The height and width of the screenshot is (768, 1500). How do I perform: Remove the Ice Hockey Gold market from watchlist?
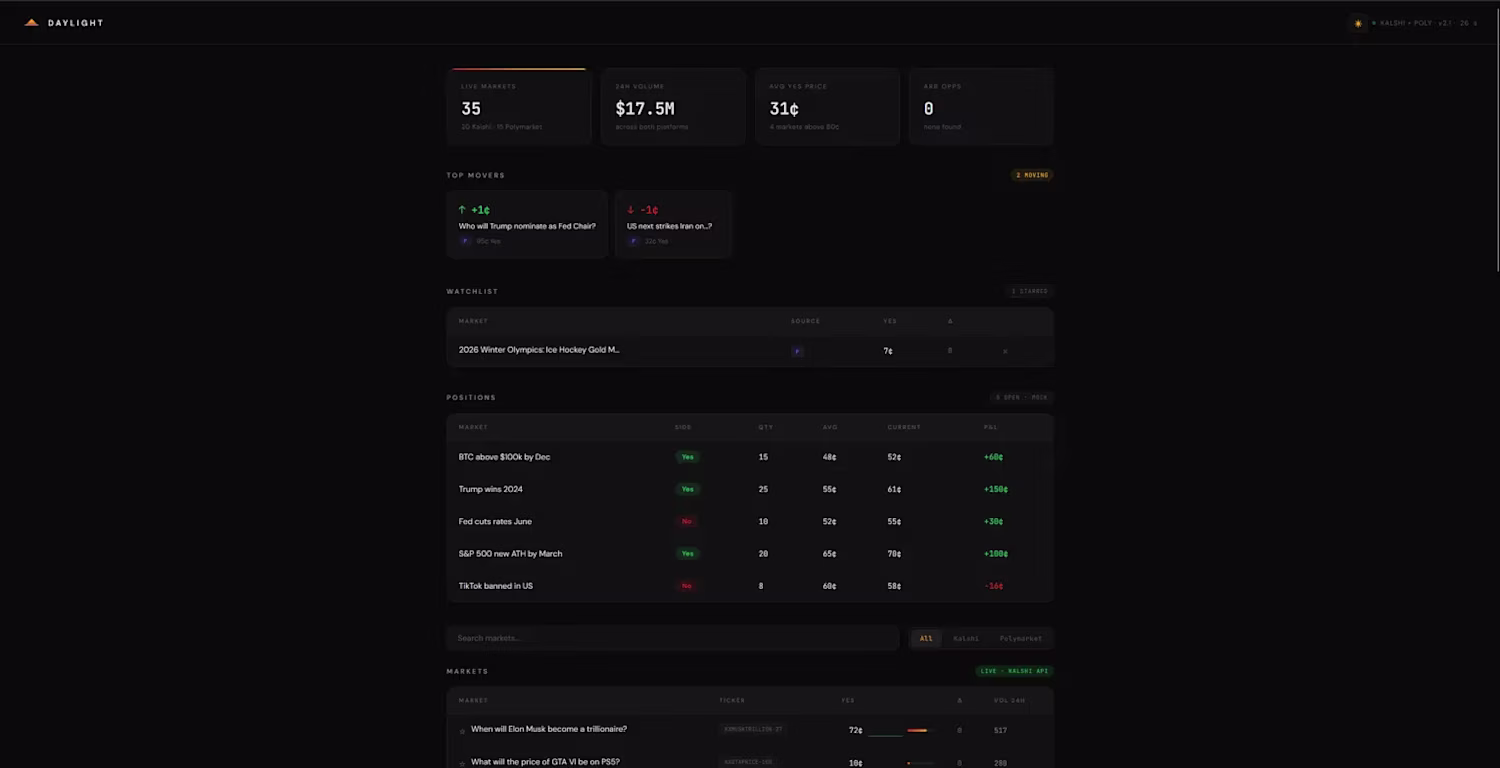1005,351
